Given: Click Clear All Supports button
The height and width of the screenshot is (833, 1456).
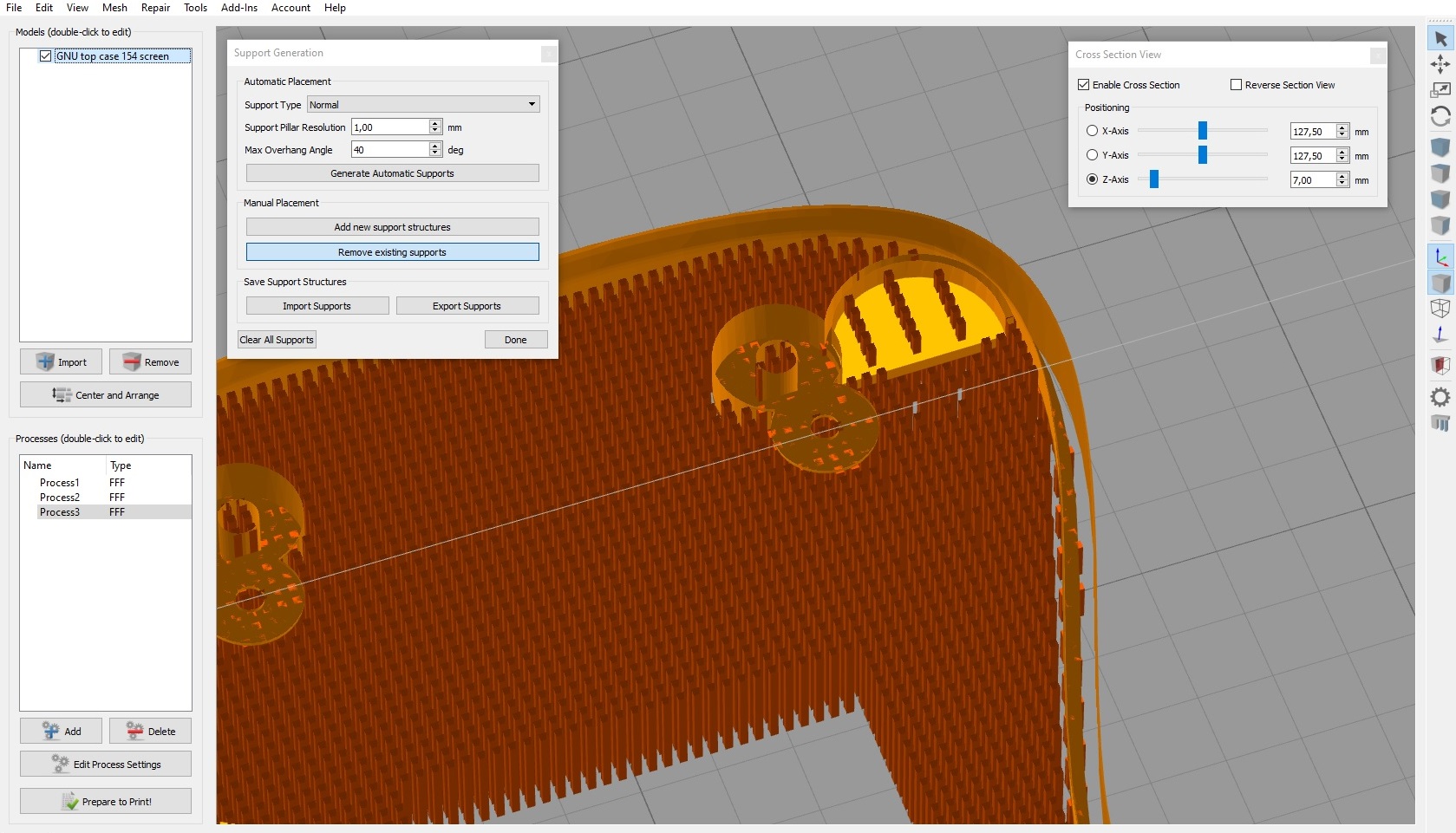Looking at the screenshot, I should click(277, 340).
